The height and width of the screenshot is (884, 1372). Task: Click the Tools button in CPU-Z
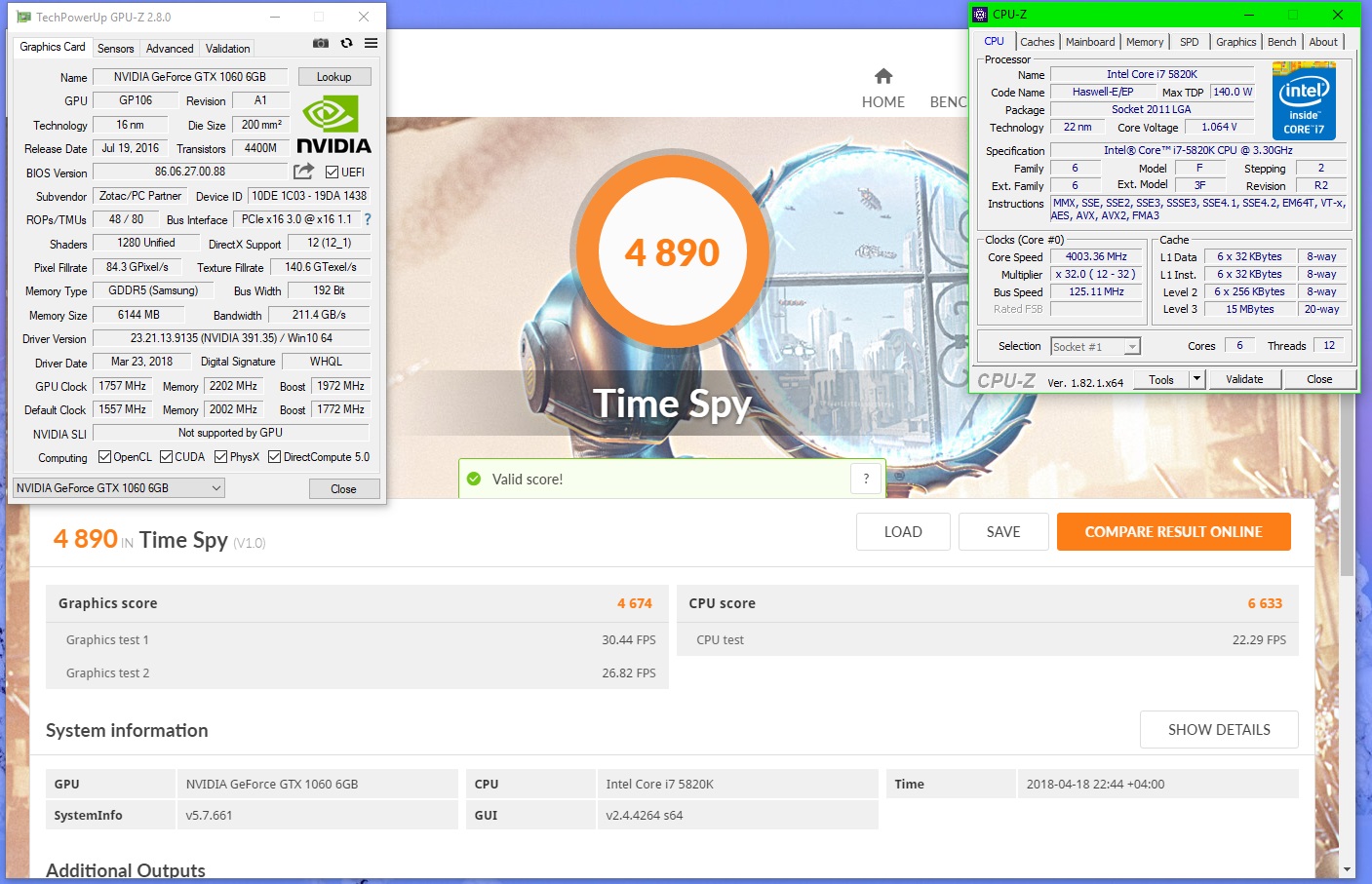[1161, 379]
